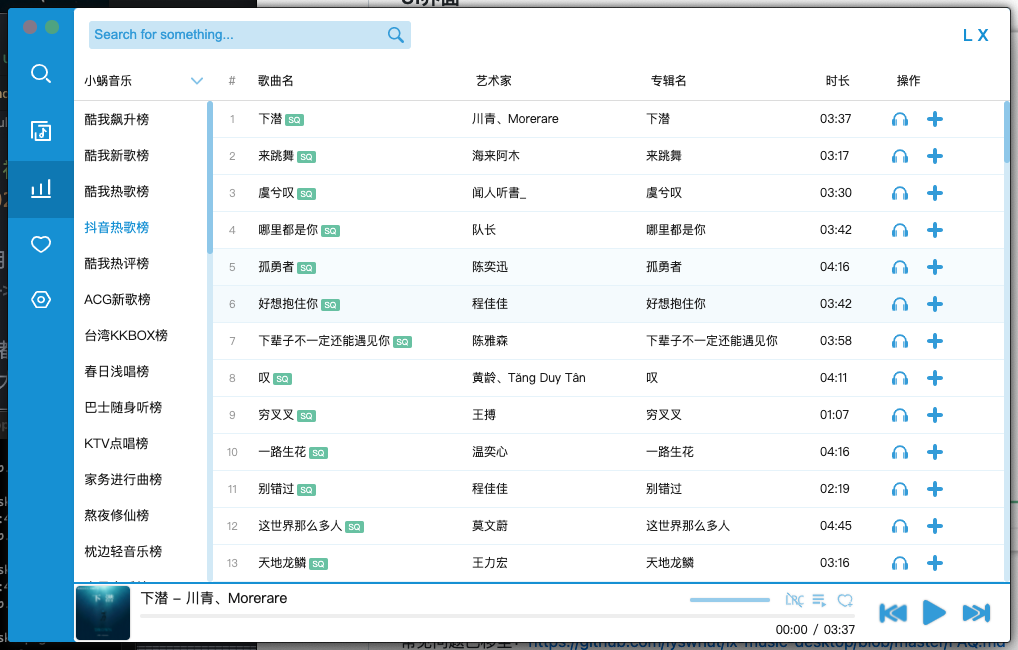Add 孤勇者 with plus icon
The width and height of the screenshot is (1018, 650).
[934, 267]
